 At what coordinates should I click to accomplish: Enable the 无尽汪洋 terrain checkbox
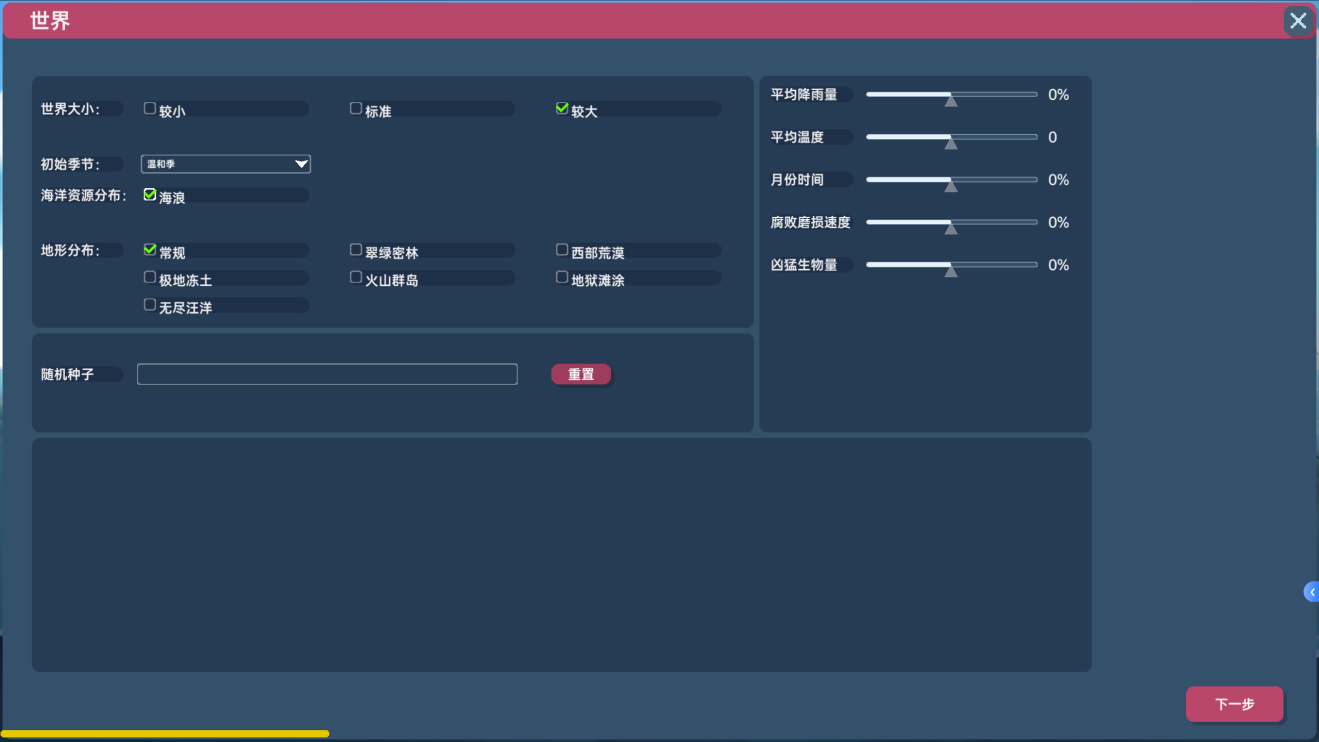click(150, 304)
